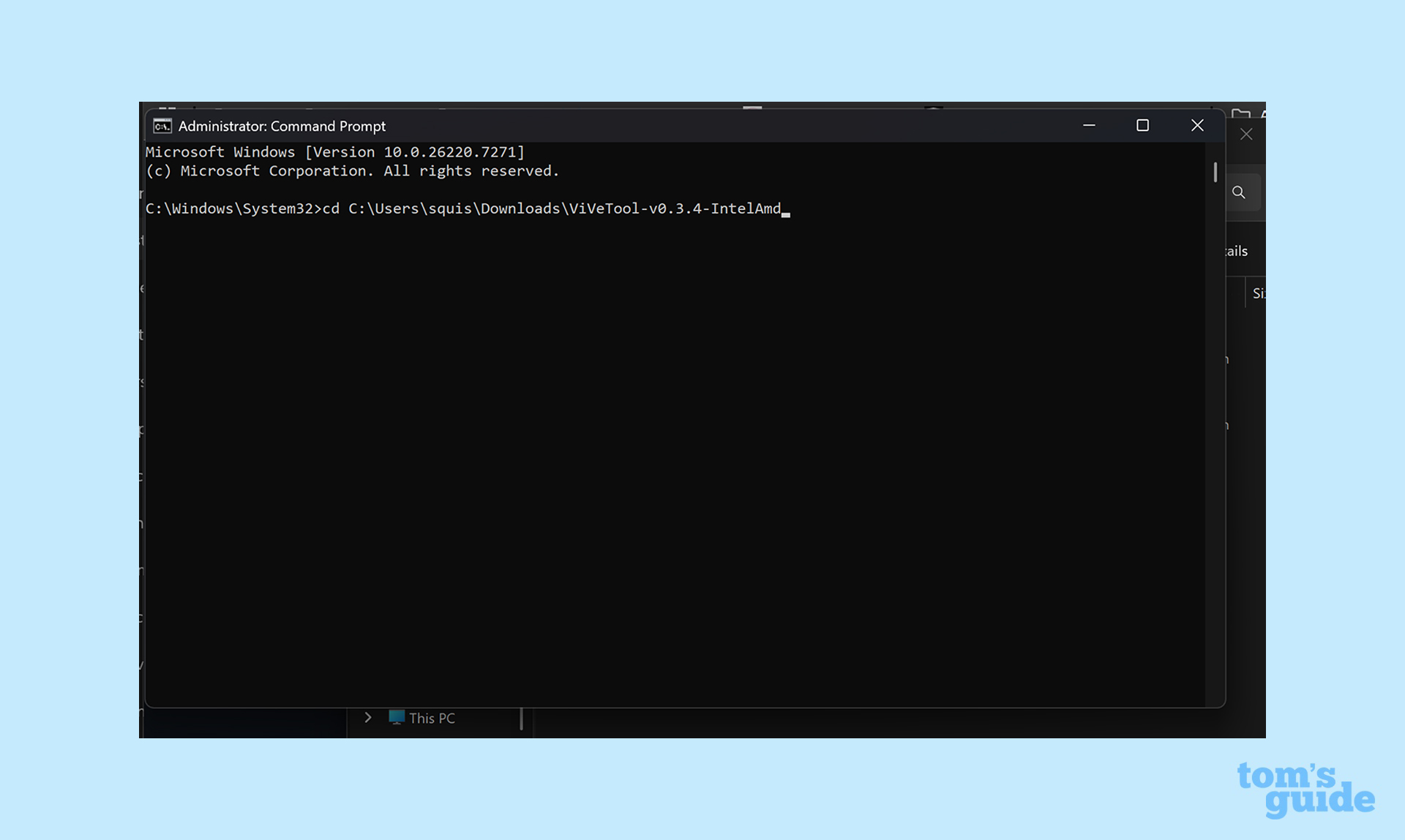Close the background File Explorer tab X
The image size is (1405, 840).
(1246, 135)
